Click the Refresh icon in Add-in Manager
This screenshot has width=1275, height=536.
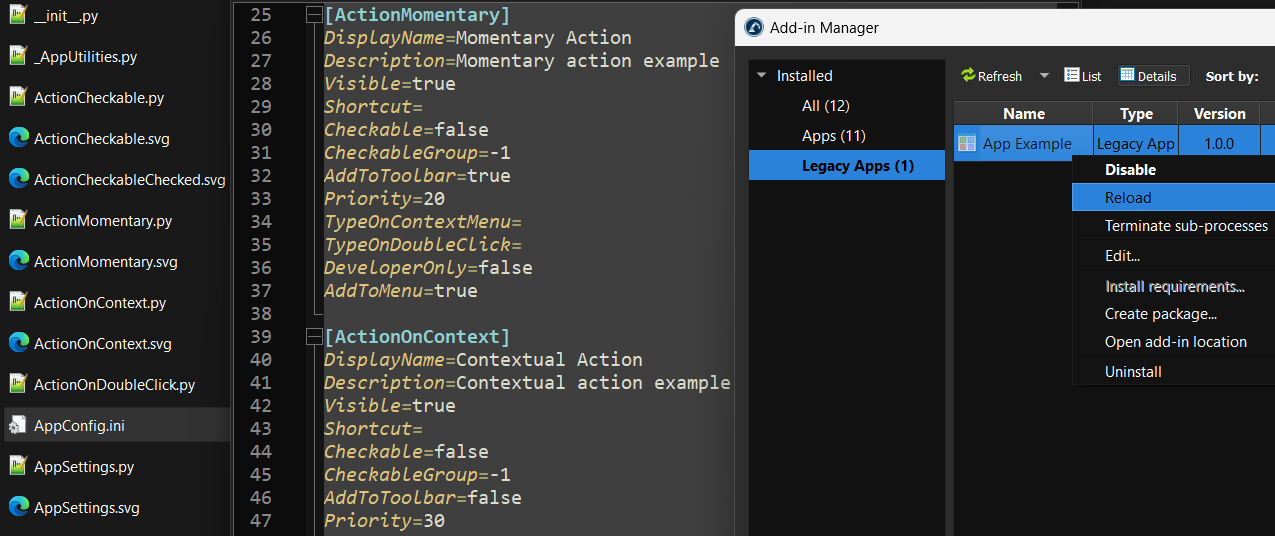968,76
